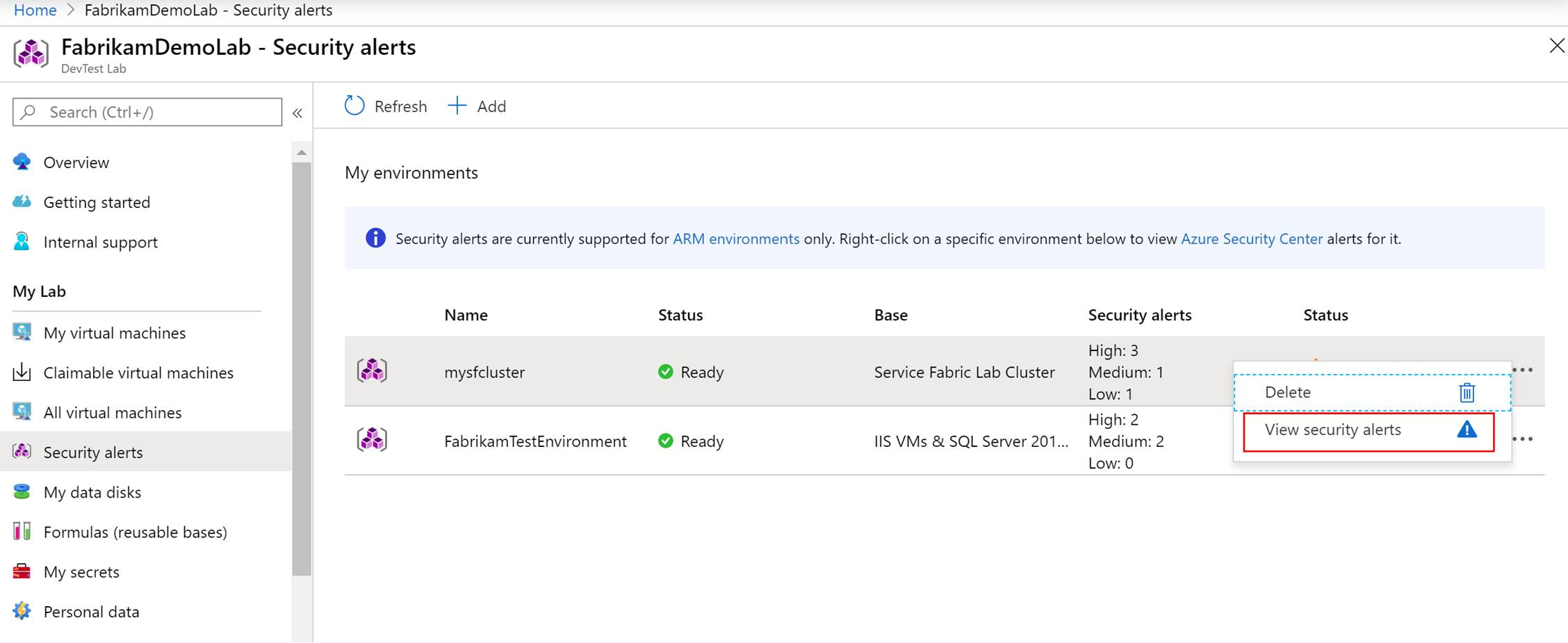Click the sidebar scroll up arrow

tap(302, 152)
